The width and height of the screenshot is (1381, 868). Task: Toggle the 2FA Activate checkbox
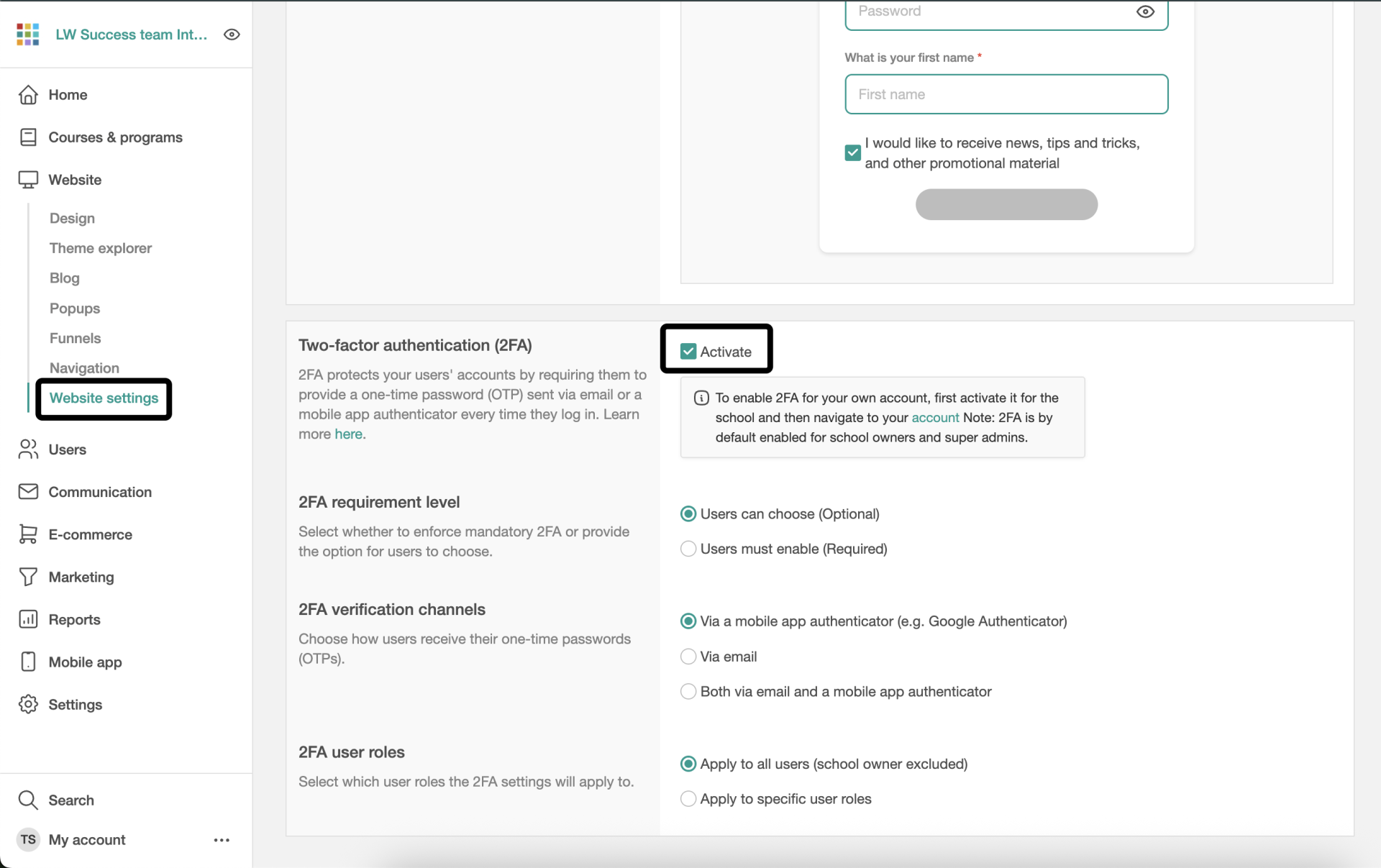[x=688, y=351]
